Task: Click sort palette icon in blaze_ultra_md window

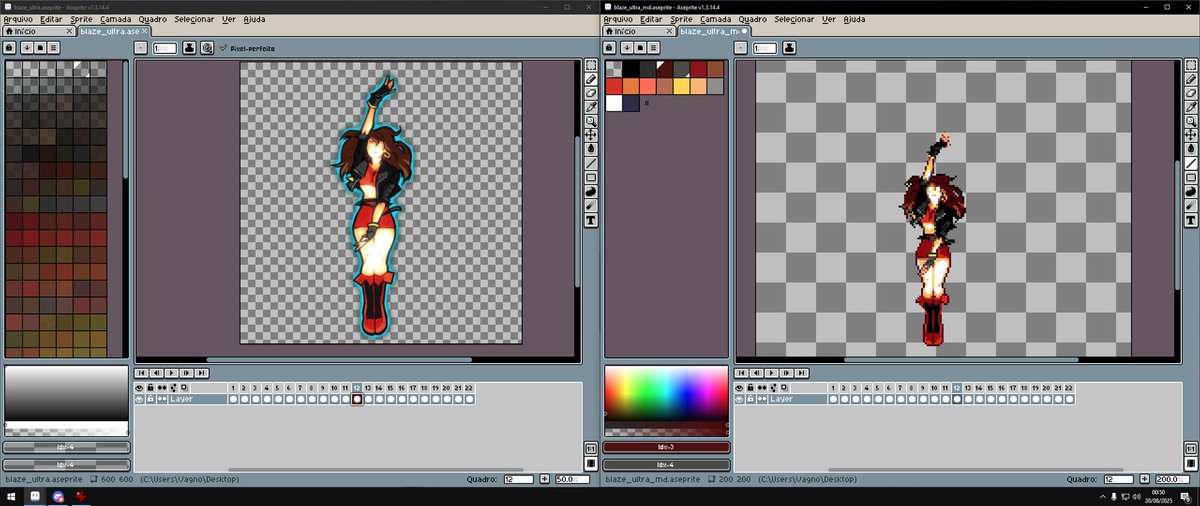Action: coord(625,47)
